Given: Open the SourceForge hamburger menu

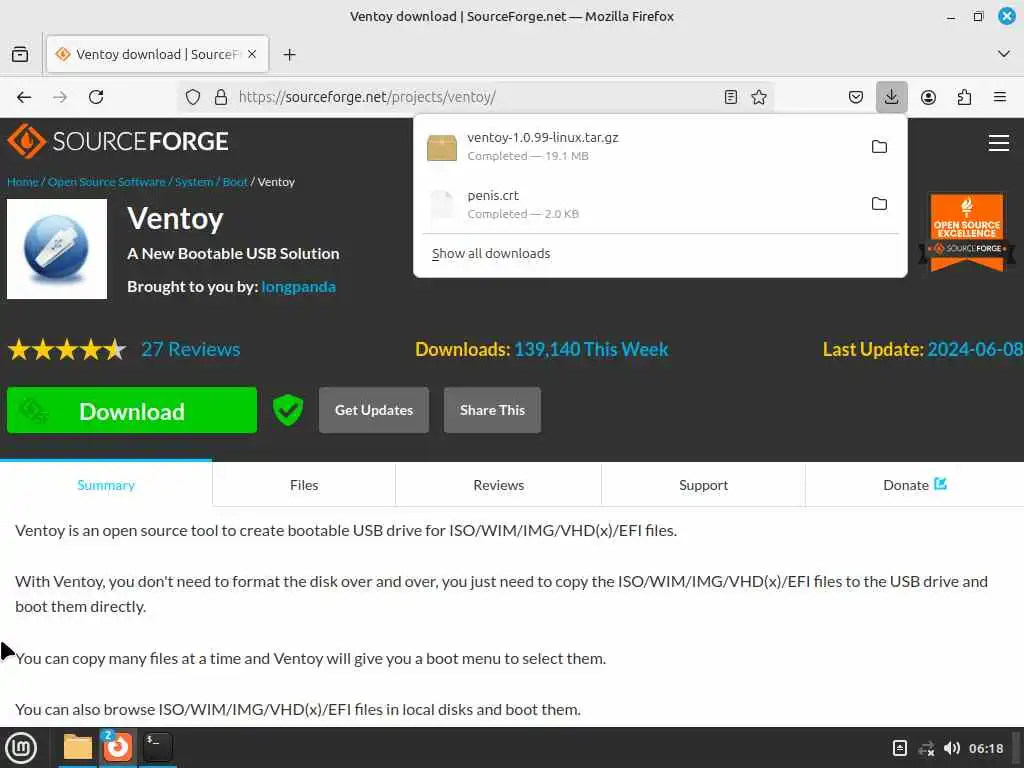Looking at the screenshot, I should [x=999, y=142].
